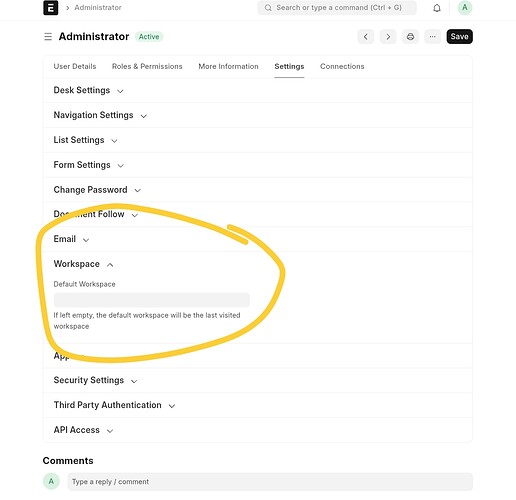Go to next document arrow
This screenshot has height=500, width=516.
point(388,37)
